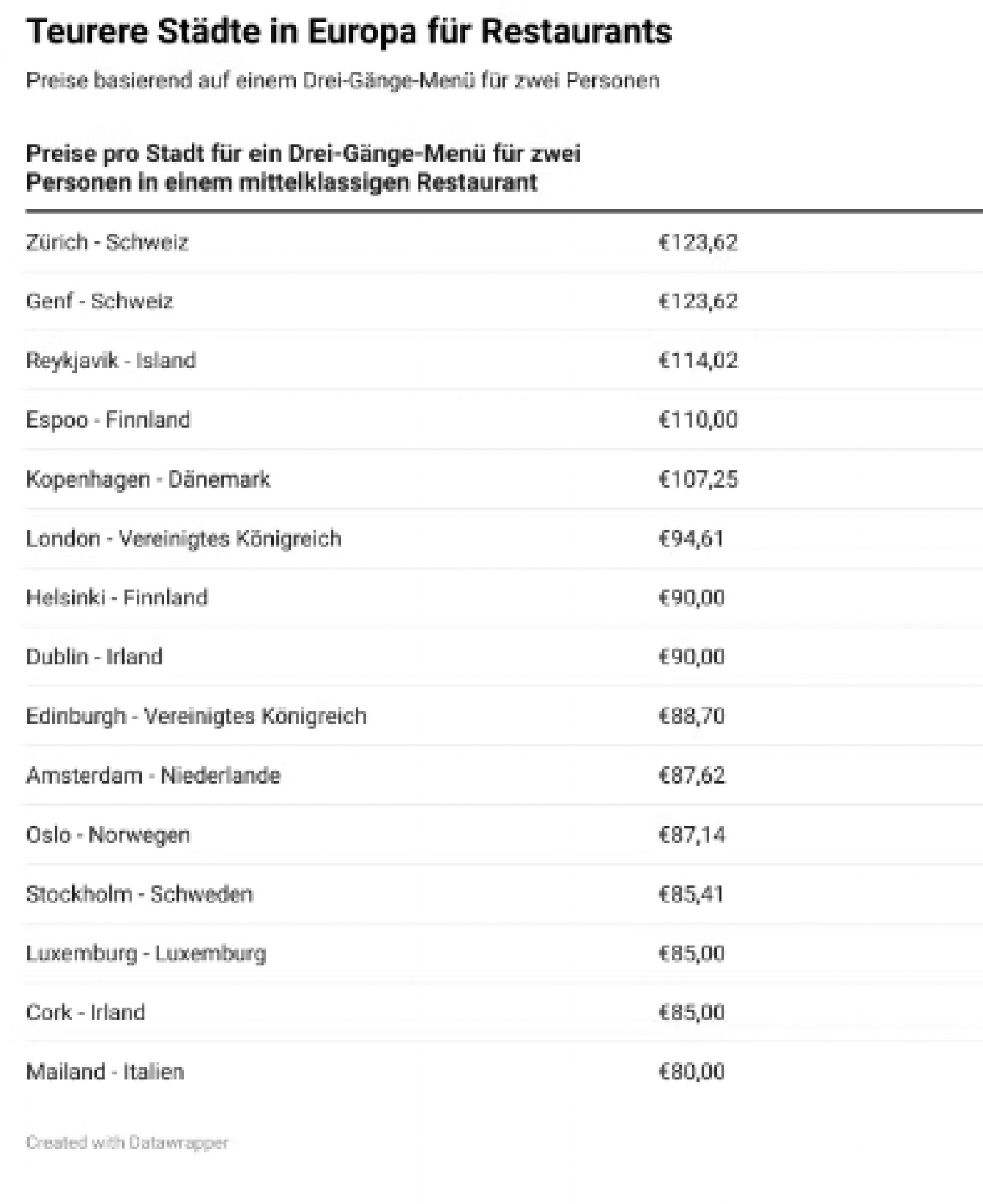Image resolution: width=983 pixels, height=1204 pixels.
Task: Click the 'Luxemburg - Luxemburg' row label
Action: tap(147, 953)
